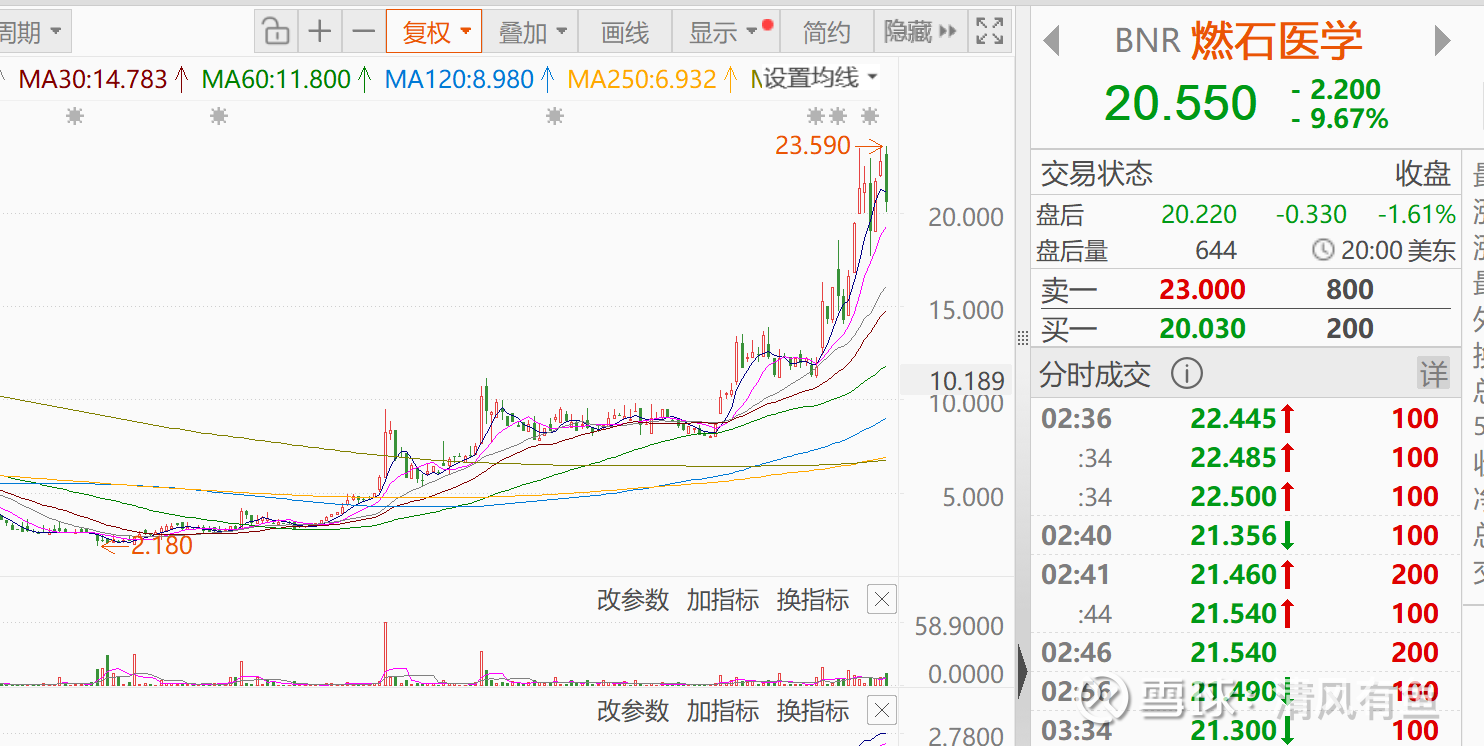Close the indicator panel with 2.7800 scale
The width and height of the screenshot is (1484, 746).
(881, 711)
